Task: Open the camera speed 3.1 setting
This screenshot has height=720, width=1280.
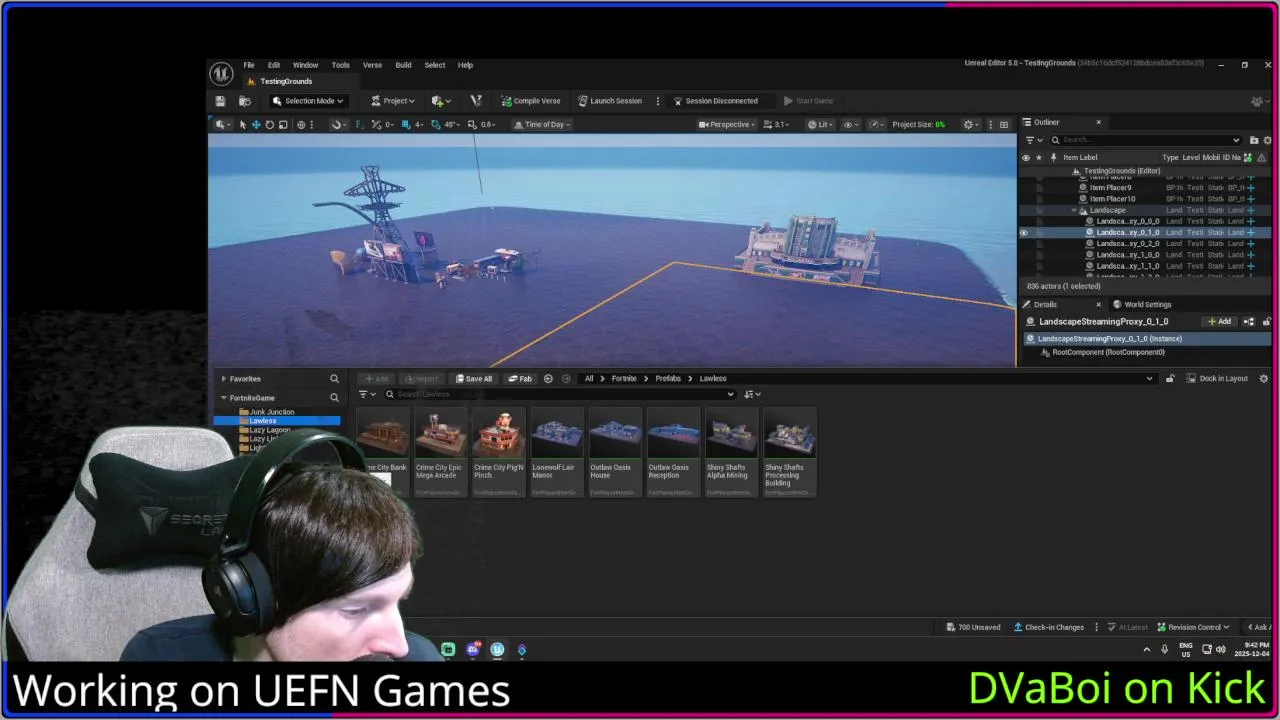Action: (x=776, y=125)
